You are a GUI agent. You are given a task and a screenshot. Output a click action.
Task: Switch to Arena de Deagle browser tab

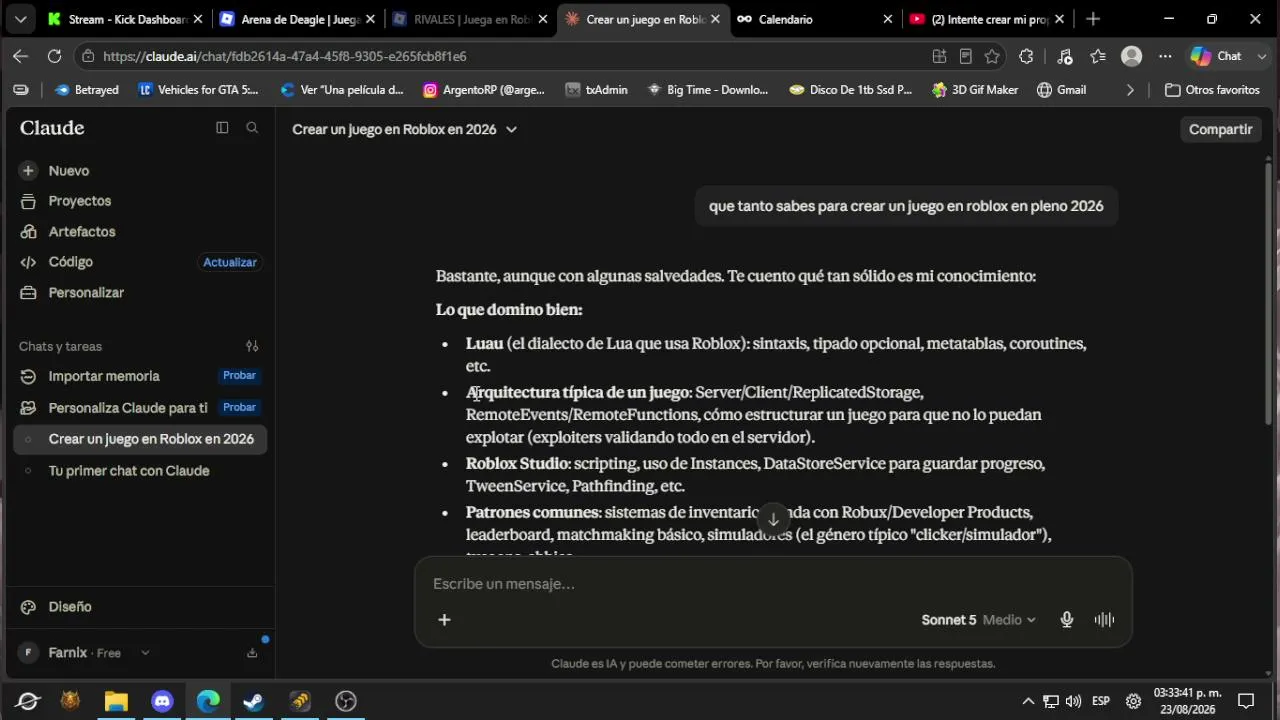(x=297, y=19)
